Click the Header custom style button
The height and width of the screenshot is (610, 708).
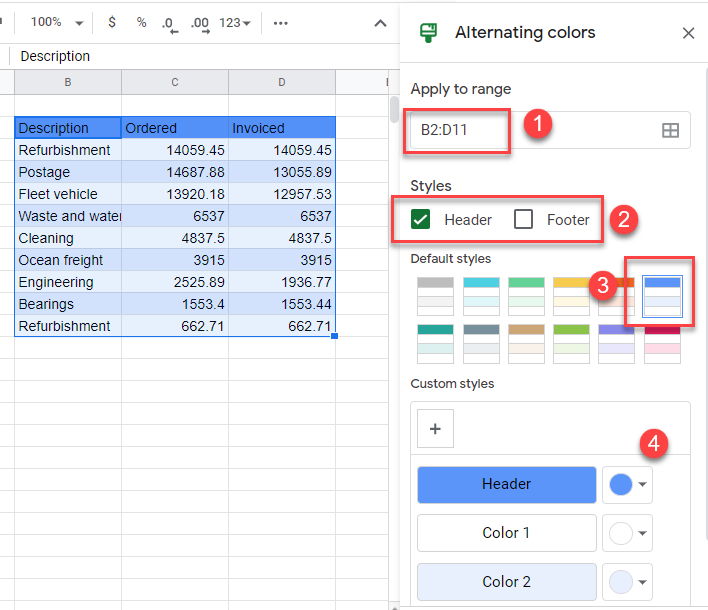click(x=506, y=484)
